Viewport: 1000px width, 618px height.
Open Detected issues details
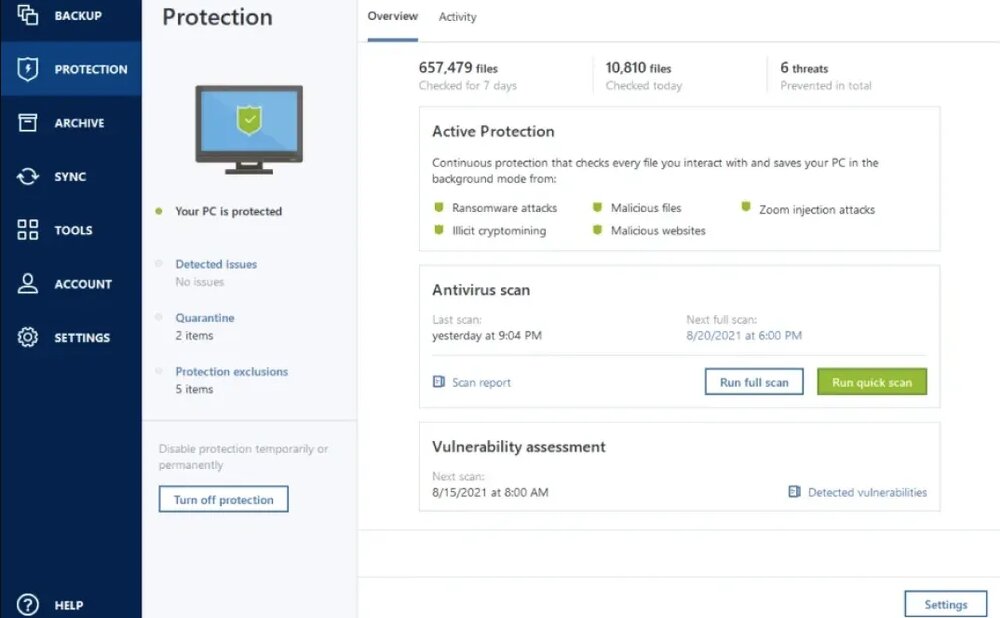[x=216, y=263]
